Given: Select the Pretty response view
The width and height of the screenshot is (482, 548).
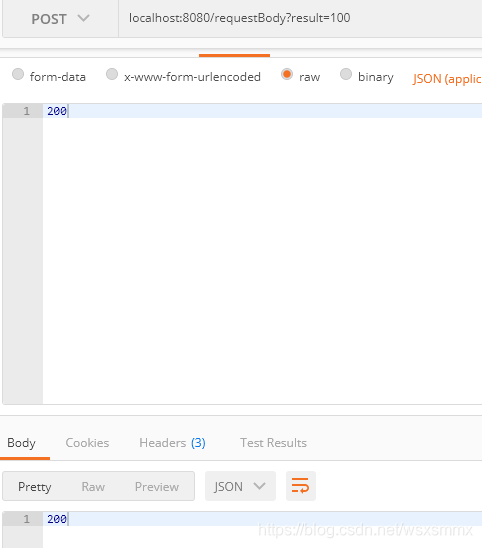Looking at the screenshot, I should (x=35, y=486).
